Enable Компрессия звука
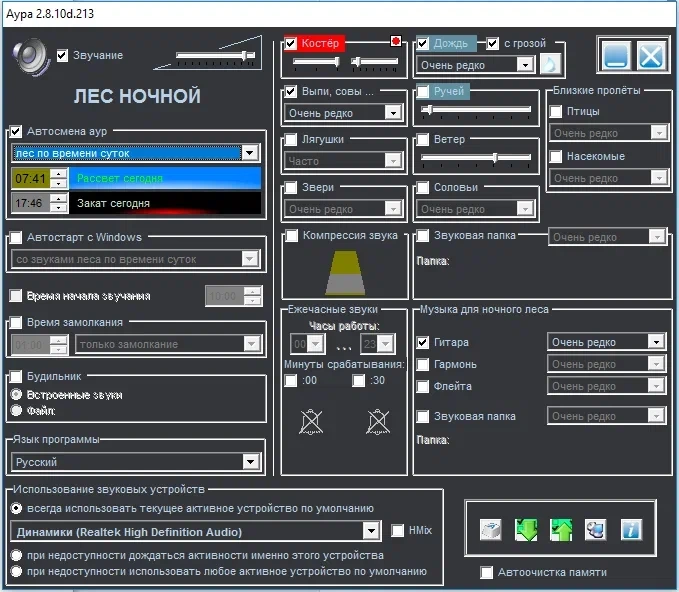 point(292,236)
